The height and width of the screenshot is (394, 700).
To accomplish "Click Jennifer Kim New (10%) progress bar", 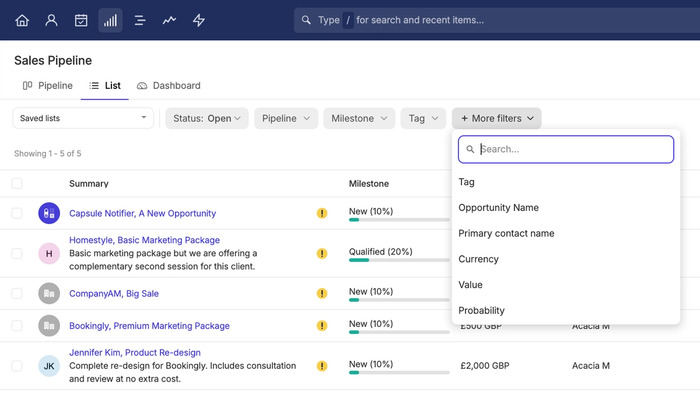I will point(399,373).
